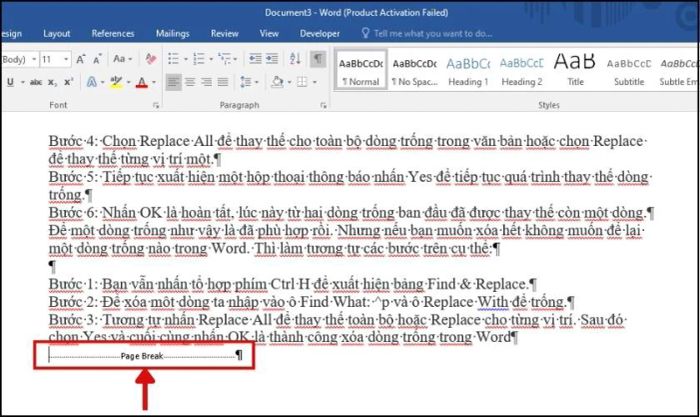The height and width of the screenshot is (417, 700).
Task: Apply the Heading 2 style
Action: tap(521, 71)
